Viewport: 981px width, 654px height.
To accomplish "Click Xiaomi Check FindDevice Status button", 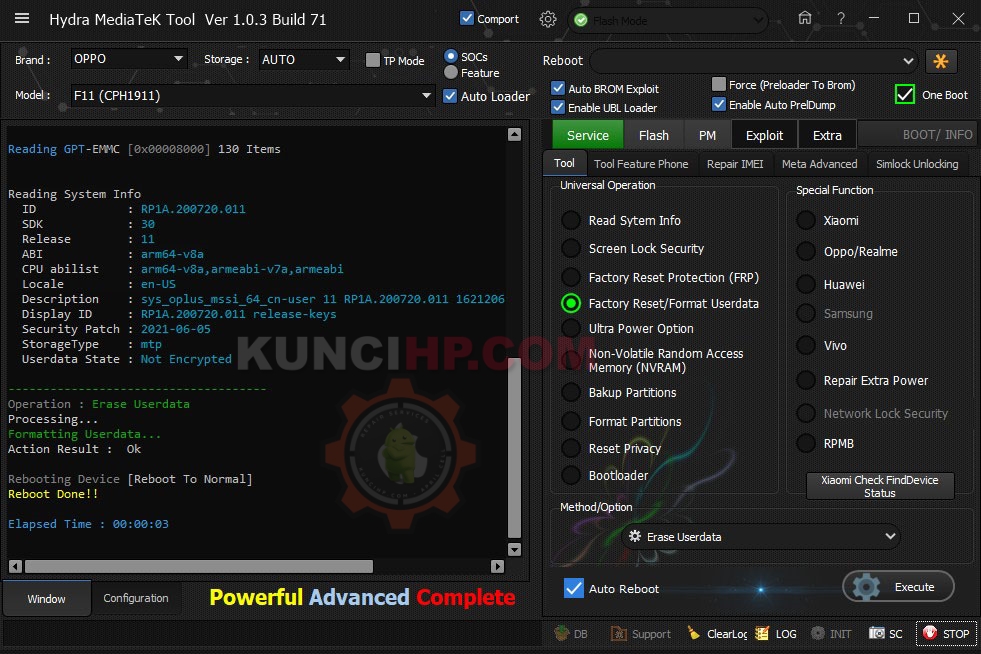I will (x=880, y=486).
